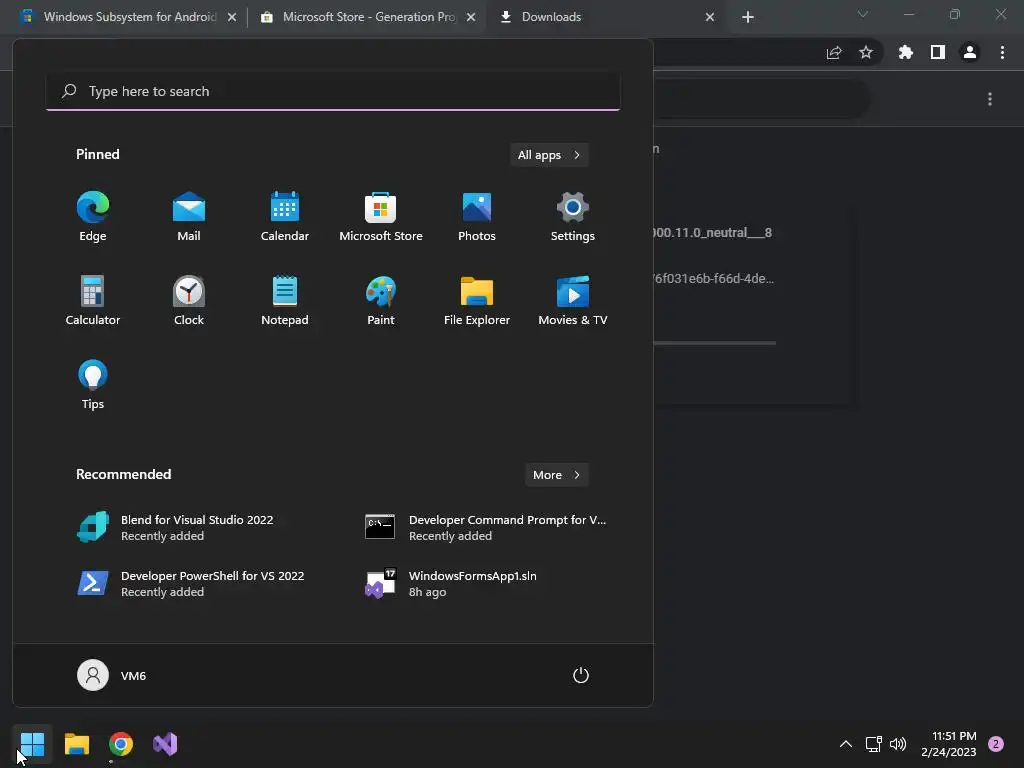
Task: Click the Start button on taskbar
Action: pos(33,744)
